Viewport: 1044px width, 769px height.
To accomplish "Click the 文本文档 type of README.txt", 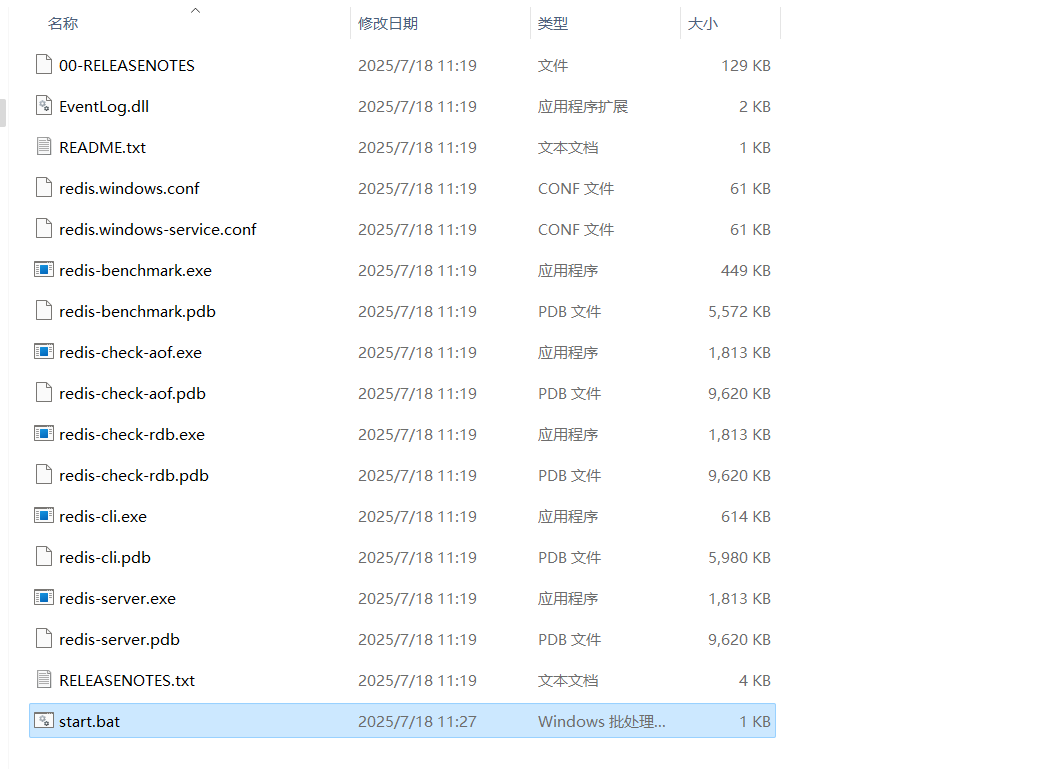I will 568,147.
